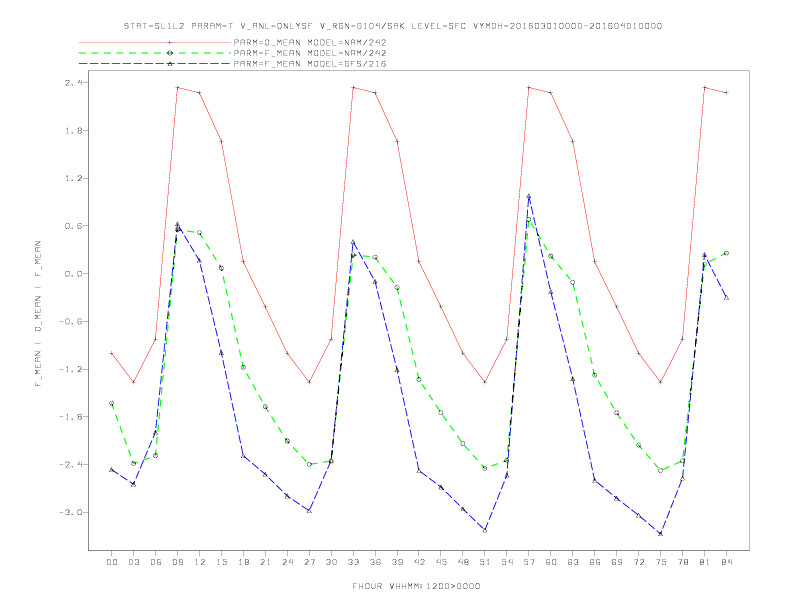Click the x-axis tick label 27
The height and width of the screenshot is (612, 792).
pos(309,562)
